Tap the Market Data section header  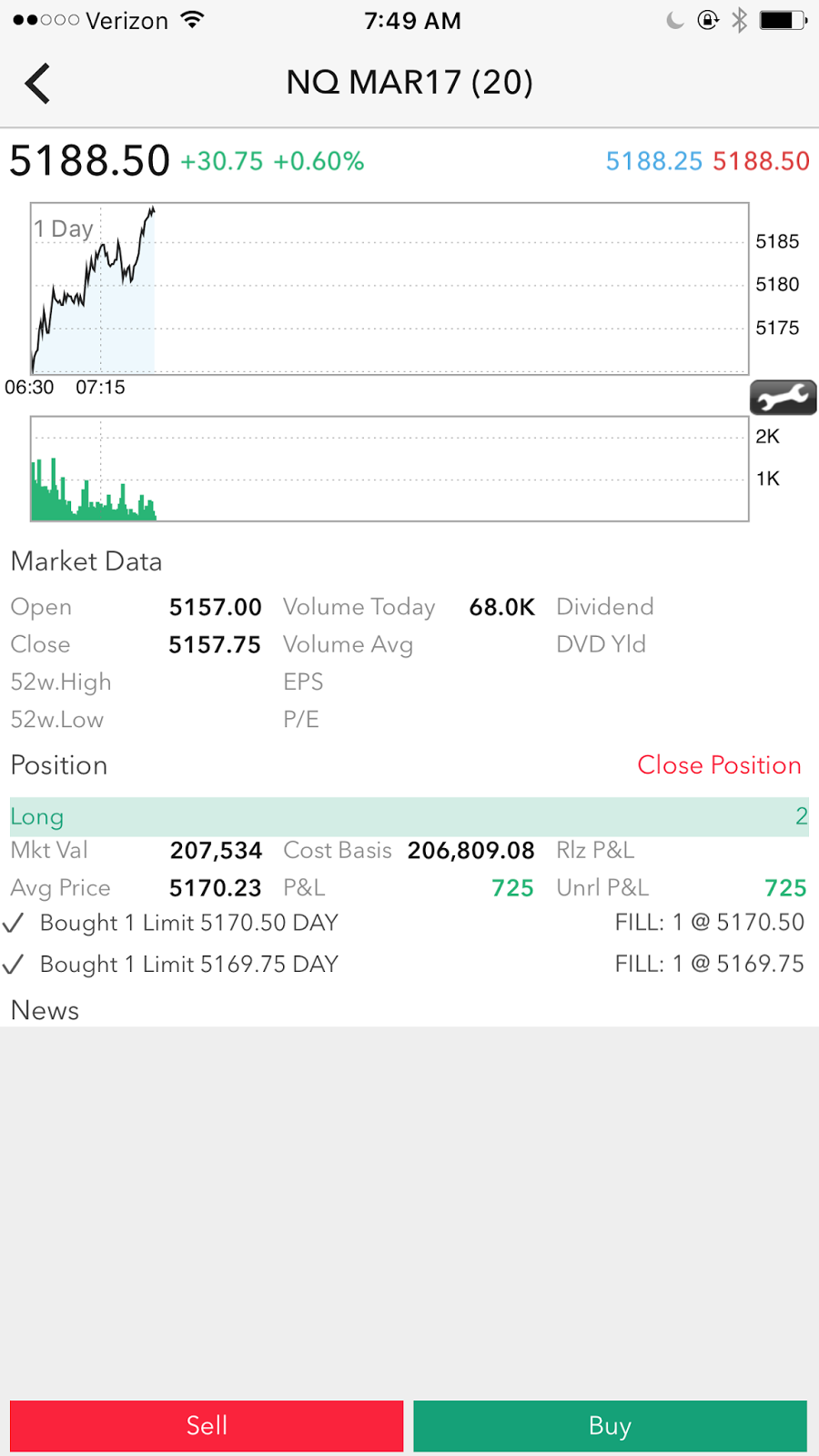86,561
